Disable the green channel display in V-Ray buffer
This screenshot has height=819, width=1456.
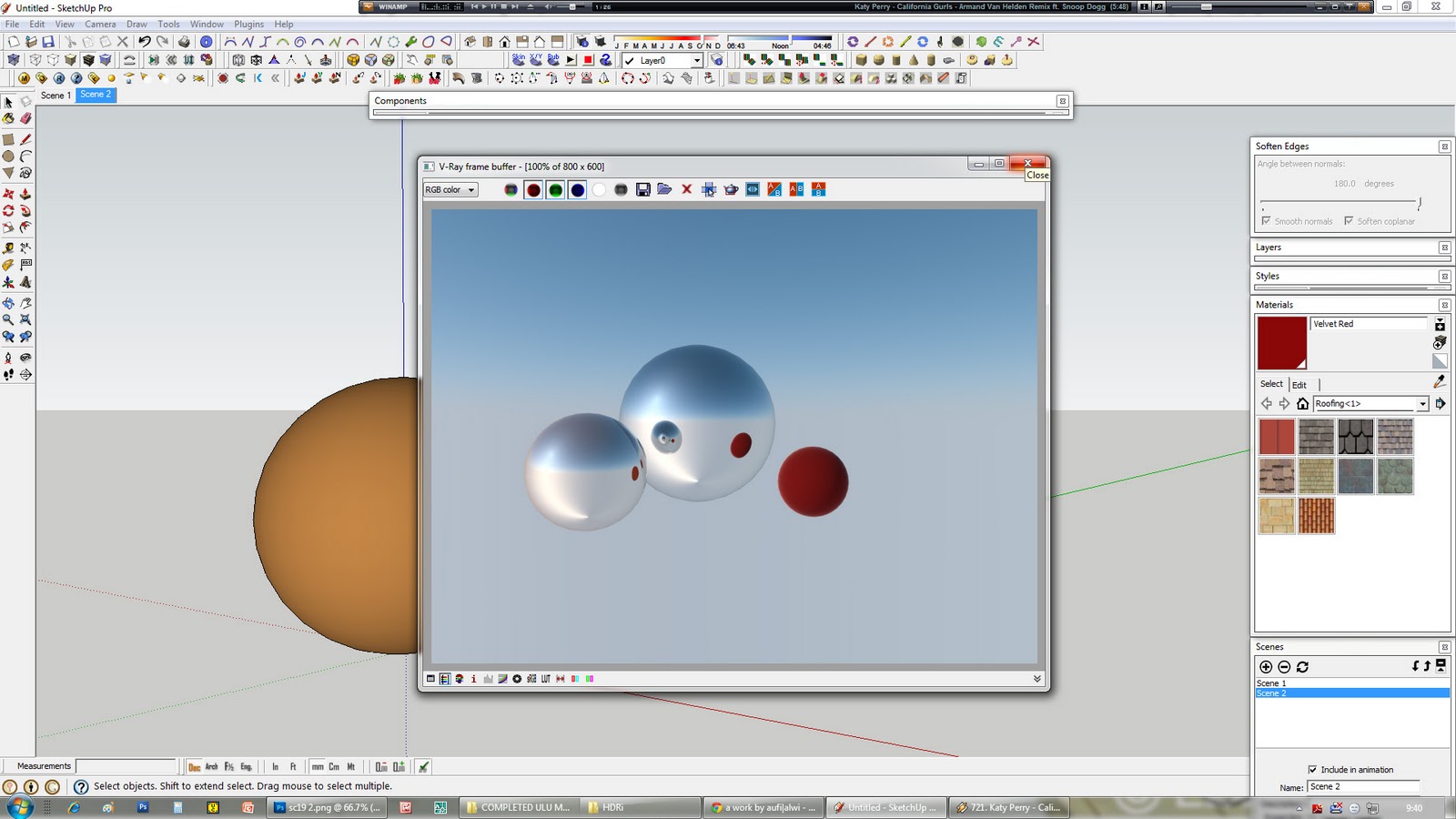tap(555, 189)
